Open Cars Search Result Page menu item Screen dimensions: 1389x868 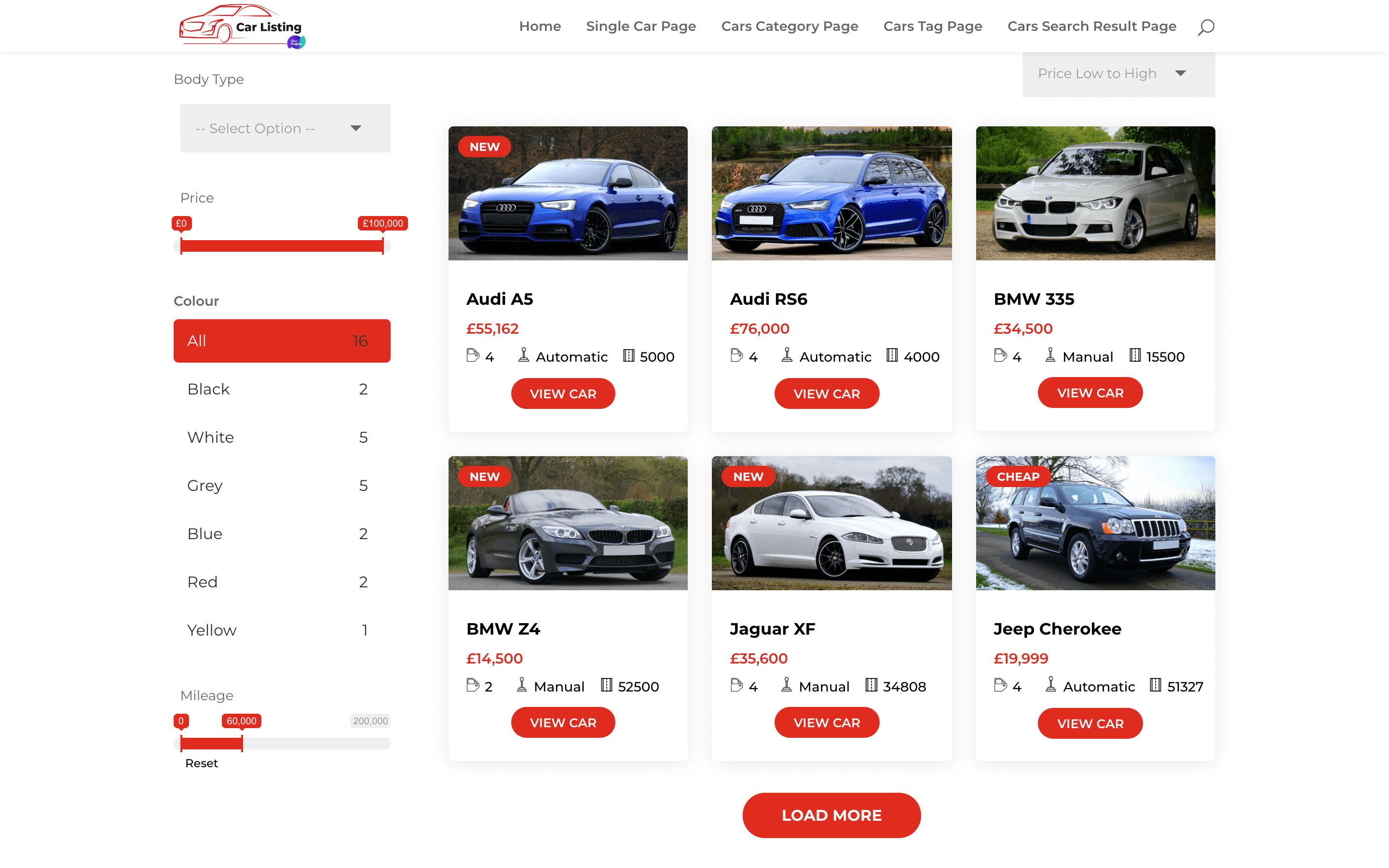pyautogui.click(x=1092, y=27)
